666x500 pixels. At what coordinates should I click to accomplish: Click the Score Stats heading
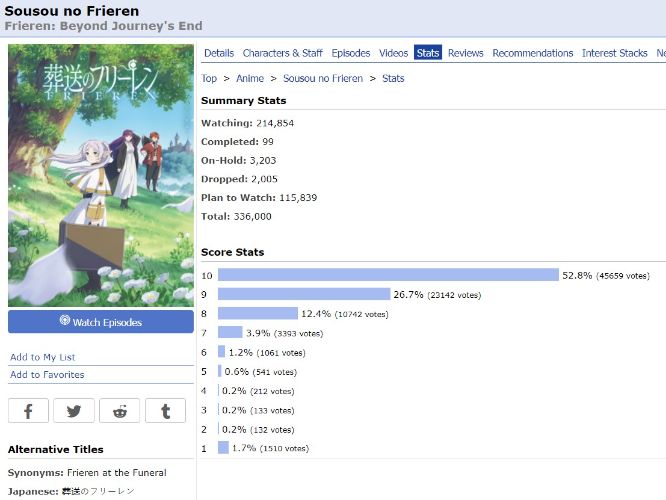(x=232, y=252)
